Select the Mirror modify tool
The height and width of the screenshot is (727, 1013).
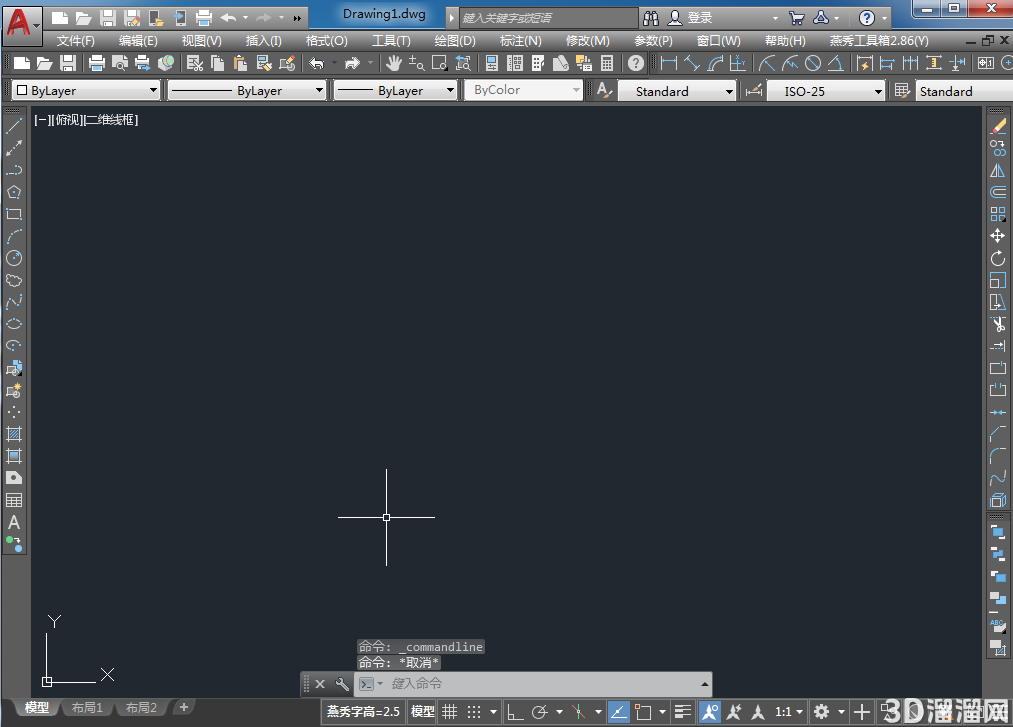coord(998,170)
